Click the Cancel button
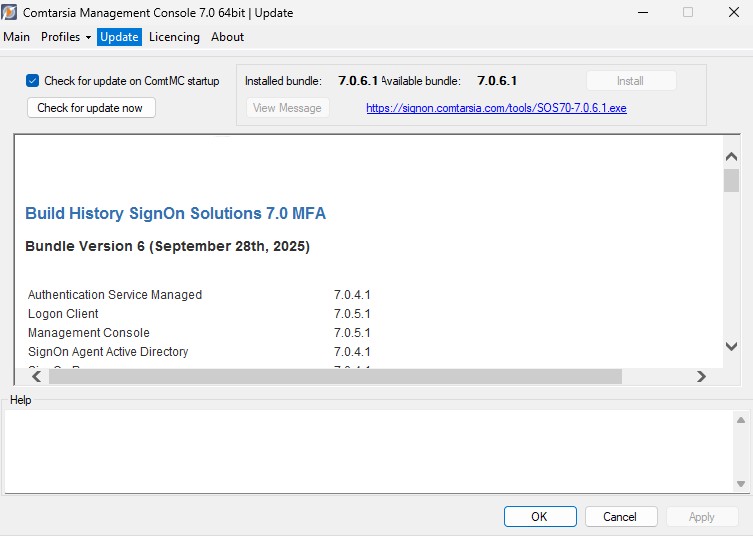The width and height of the screenshot is (753, 536). pyautogui.click(x=621, y=516)
